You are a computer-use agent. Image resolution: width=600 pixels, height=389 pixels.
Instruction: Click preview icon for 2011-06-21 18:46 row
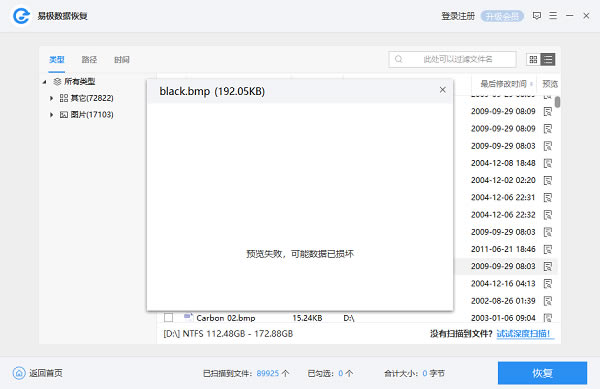(x=548, y=249)
